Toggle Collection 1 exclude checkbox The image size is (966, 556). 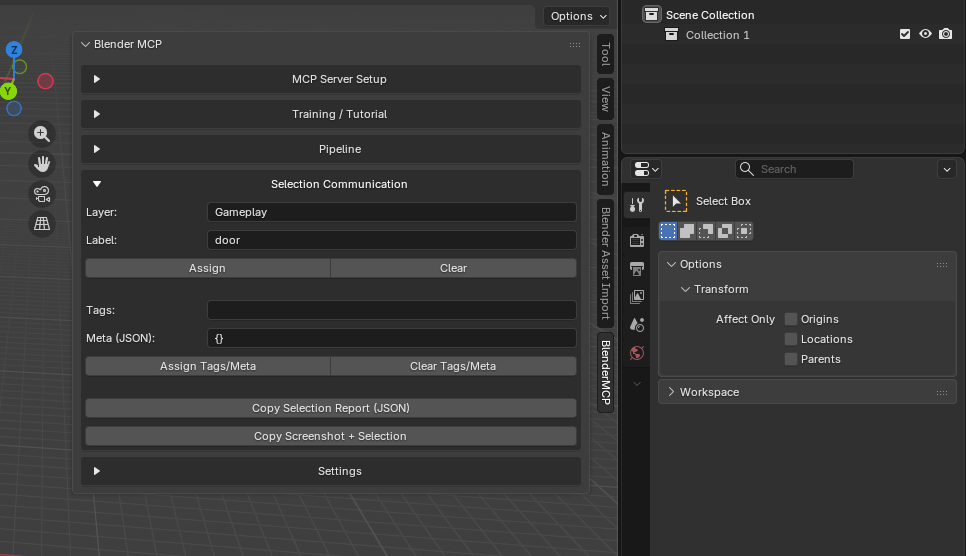[x=905, y=35]
